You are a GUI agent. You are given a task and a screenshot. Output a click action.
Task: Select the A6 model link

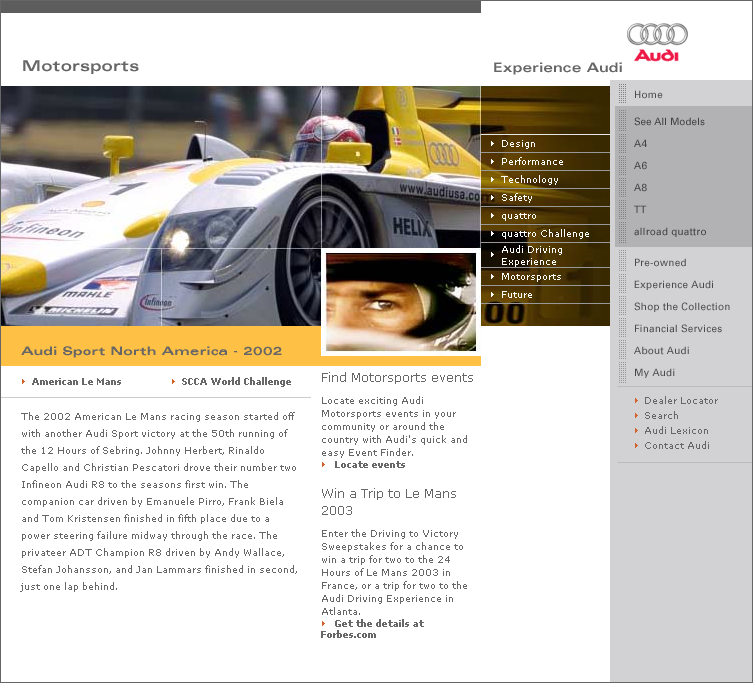640,166
